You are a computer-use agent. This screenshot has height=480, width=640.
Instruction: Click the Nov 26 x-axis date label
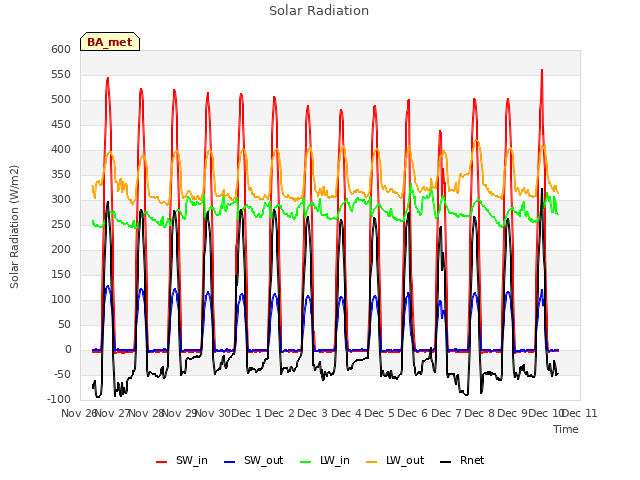pyautogui.click(x=79, y=413)
